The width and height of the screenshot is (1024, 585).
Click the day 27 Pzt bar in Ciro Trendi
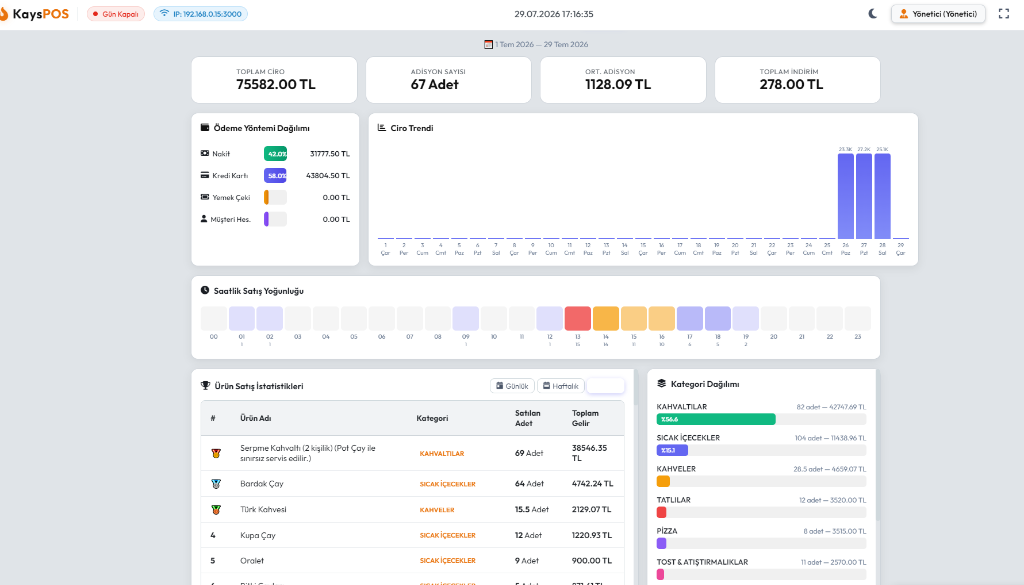pyautogui.click(x=864, y=196)
